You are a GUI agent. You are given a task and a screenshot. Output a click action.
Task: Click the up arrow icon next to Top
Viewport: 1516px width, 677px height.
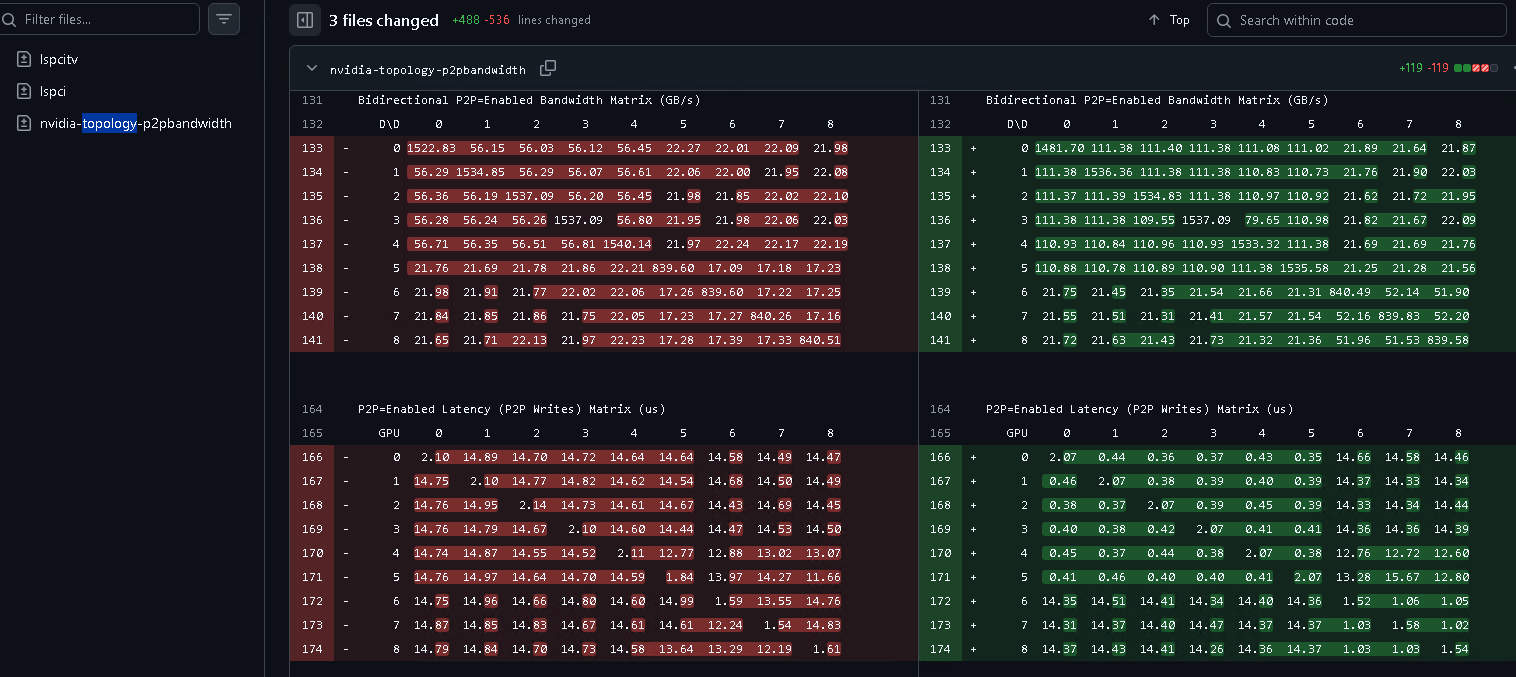coord(1154,20)
